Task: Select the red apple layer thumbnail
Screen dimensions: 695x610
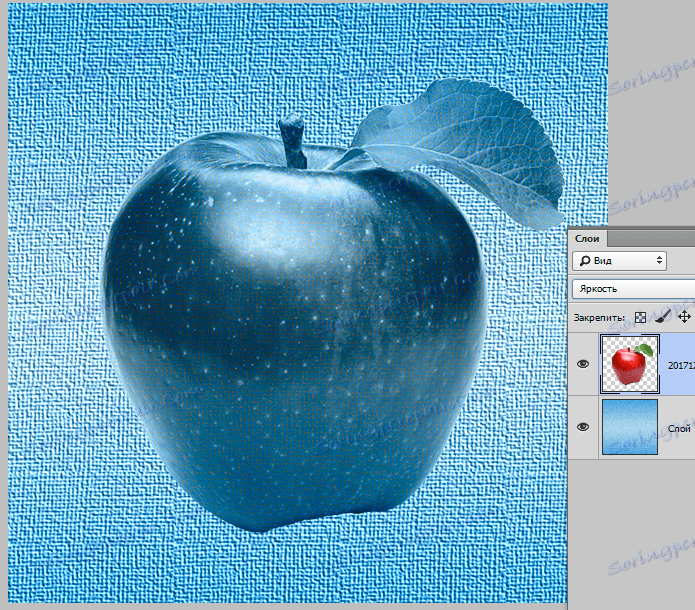Action: tap(629, 364)
